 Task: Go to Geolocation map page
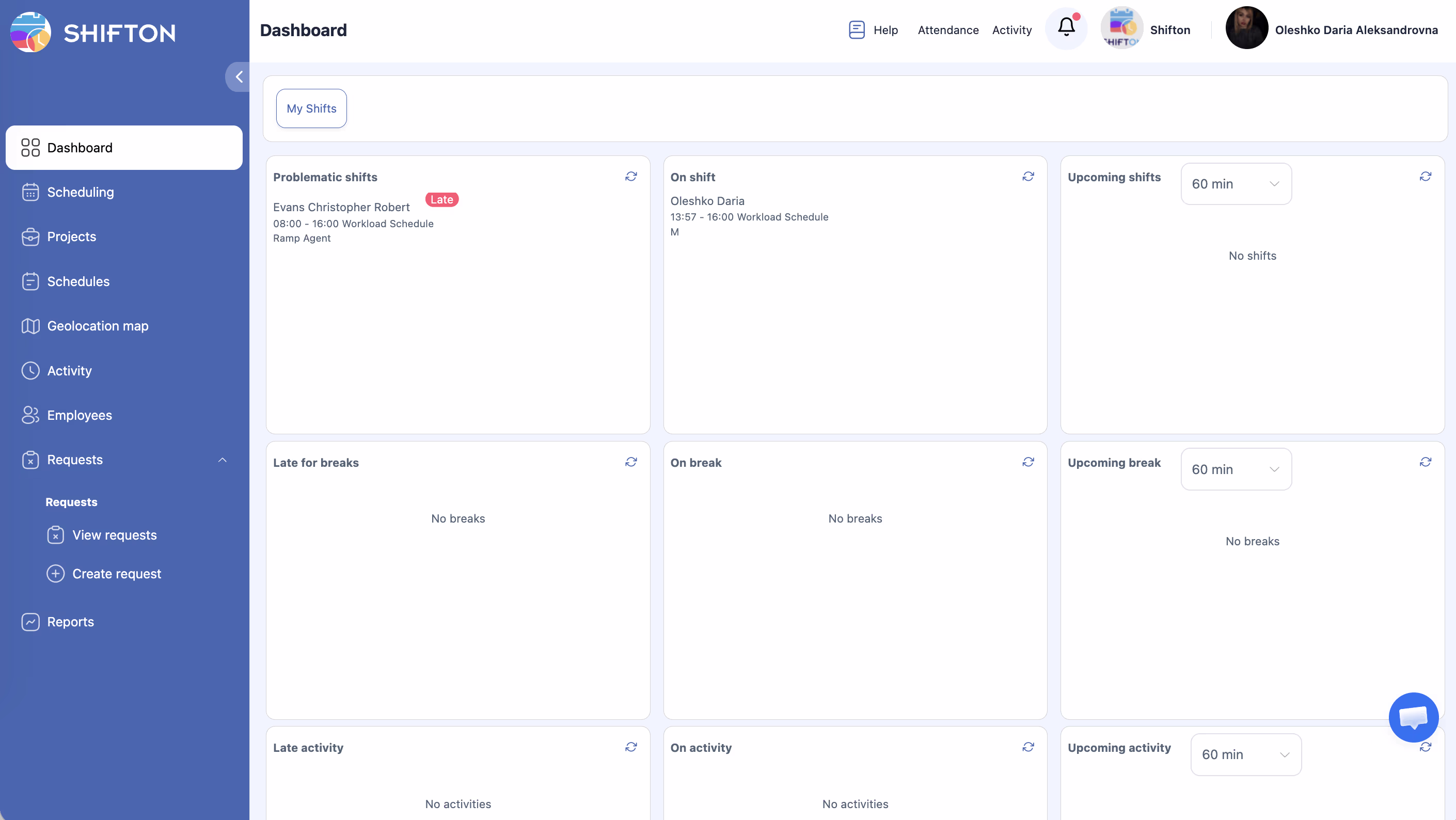(x=97, y=326)
